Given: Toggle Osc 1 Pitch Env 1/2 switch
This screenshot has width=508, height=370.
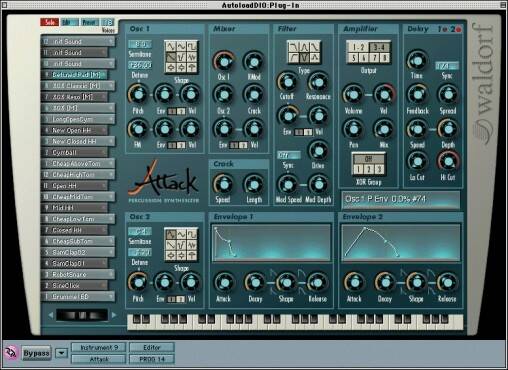Looking at the screenshot, I should coord(176,111).
